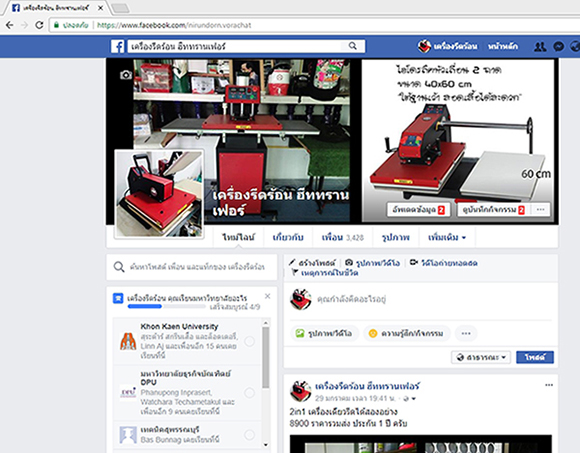Click the profile name link in top bar

click(x=455, y=47)
